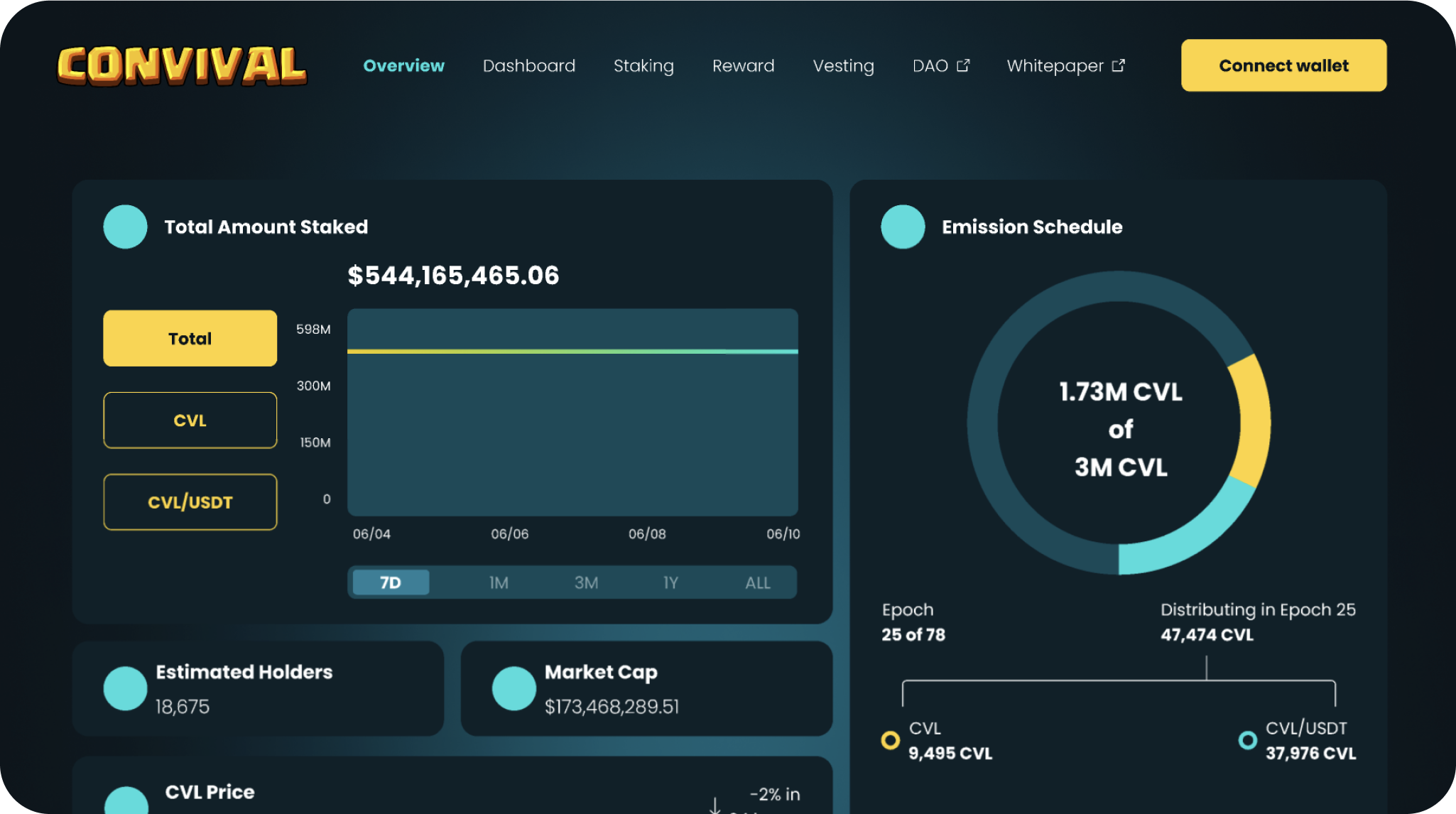This screenshot has width=1456, height=814.
Task: Switch chart range to 1Y
Action: pyautogui.click(x=670, y=582)
